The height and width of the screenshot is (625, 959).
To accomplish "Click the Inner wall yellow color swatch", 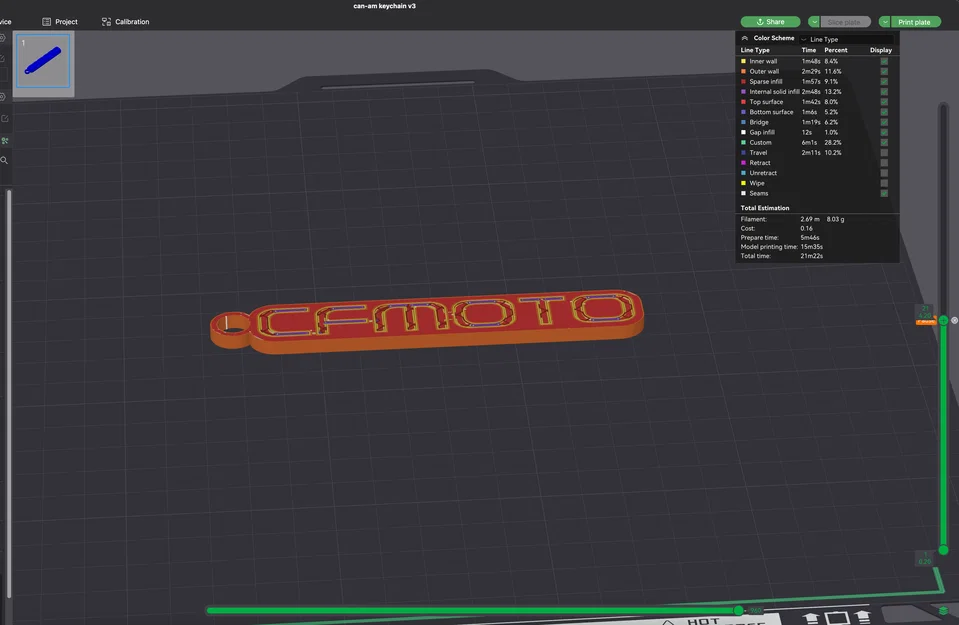I will pos(744,61).
